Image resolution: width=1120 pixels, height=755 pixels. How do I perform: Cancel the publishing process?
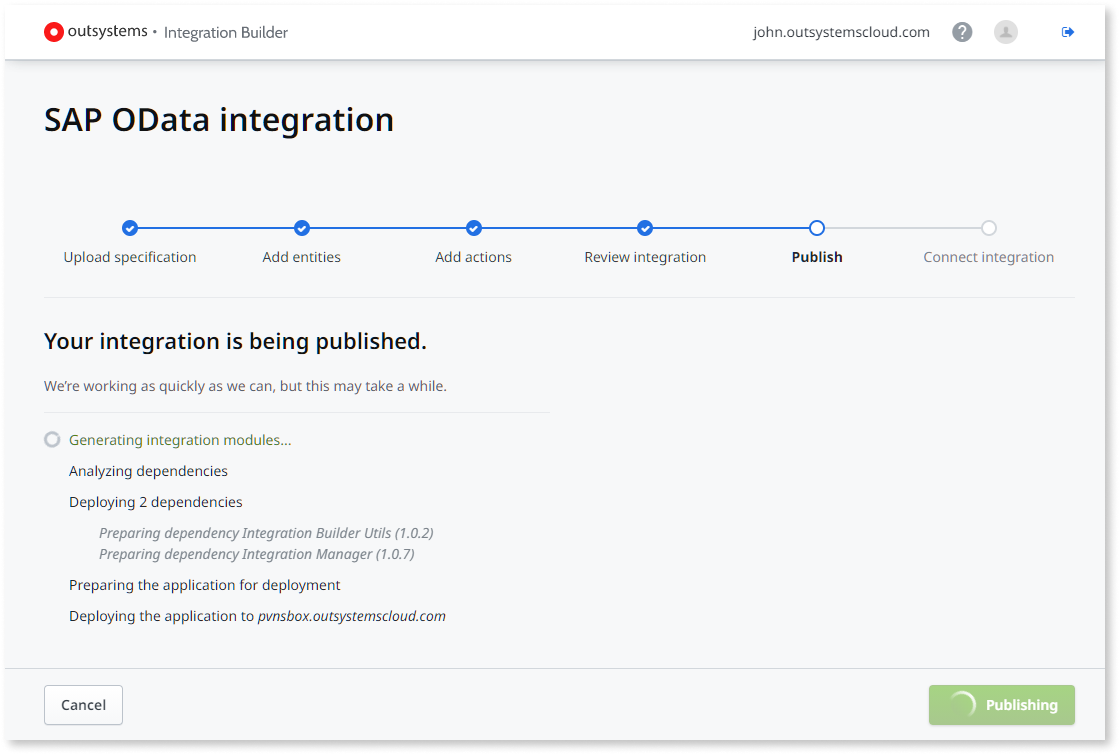pyautogui.click(x=83, y=704)
